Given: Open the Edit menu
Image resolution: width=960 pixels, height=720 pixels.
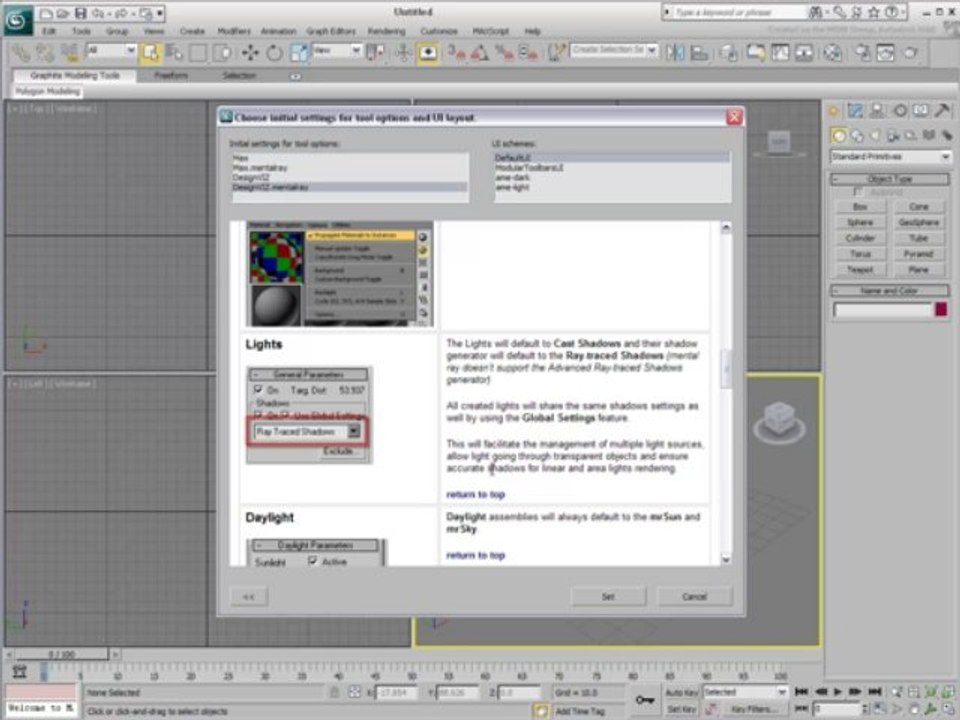Looking at the screenshot, I should click(49, 31).
